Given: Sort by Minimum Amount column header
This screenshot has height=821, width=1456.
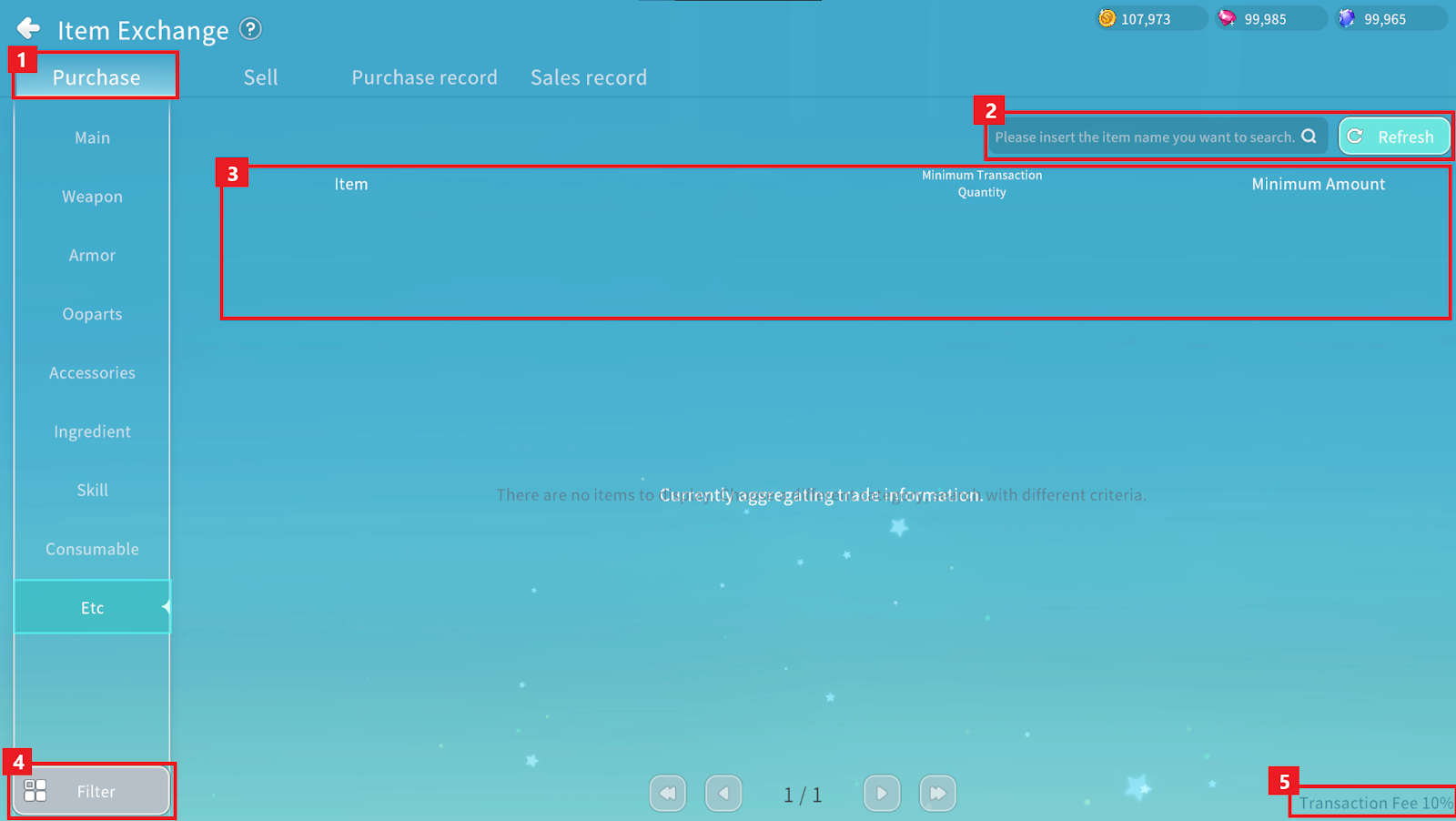Looking at the screenshot, I should pos(1318,184).
